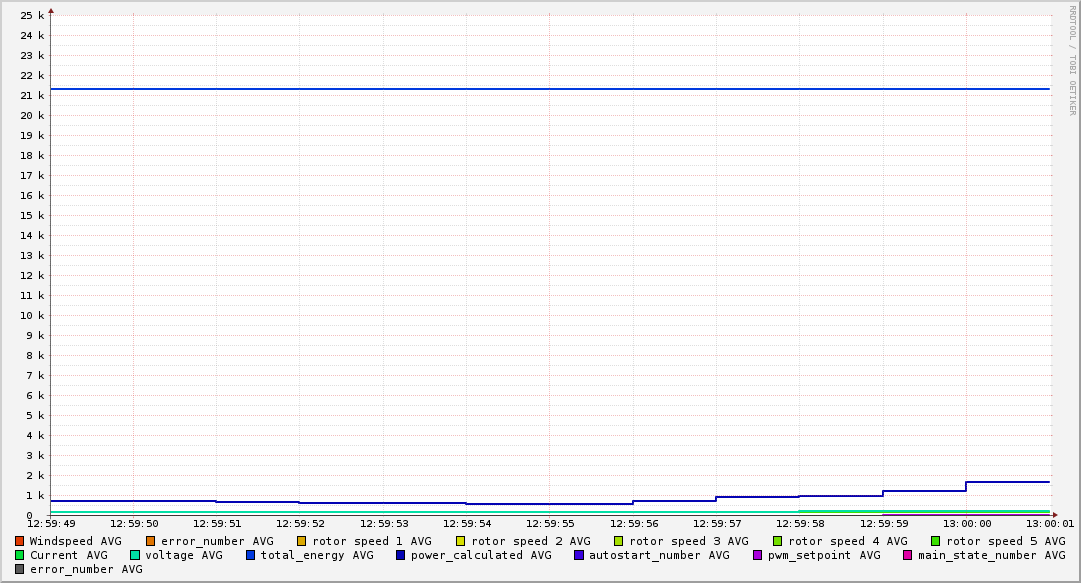
Task: Click the 21 k y-axis label
Action: [x=33, y=96]
